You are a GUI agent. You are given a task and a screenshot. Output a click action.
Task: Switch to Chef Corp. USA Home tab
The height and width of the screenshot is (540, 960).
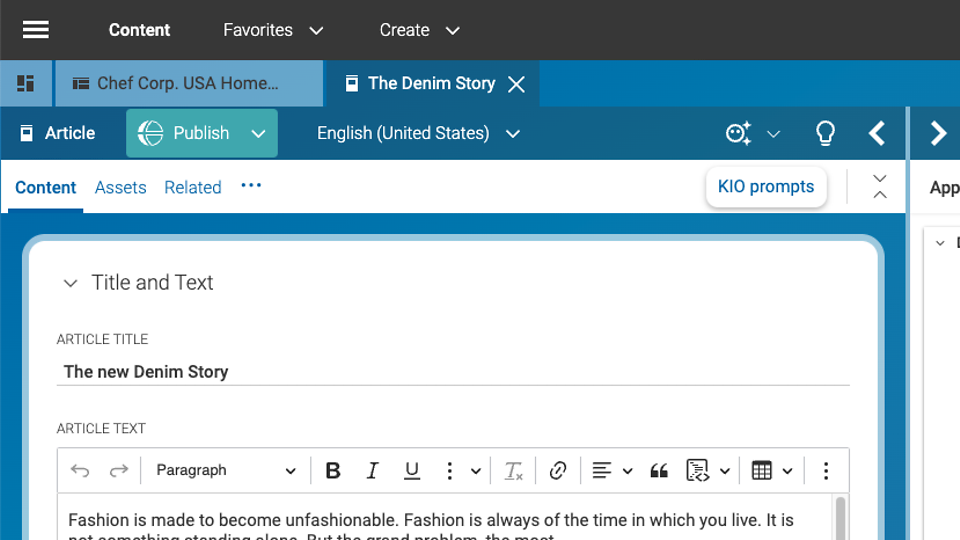click(189, 83)
